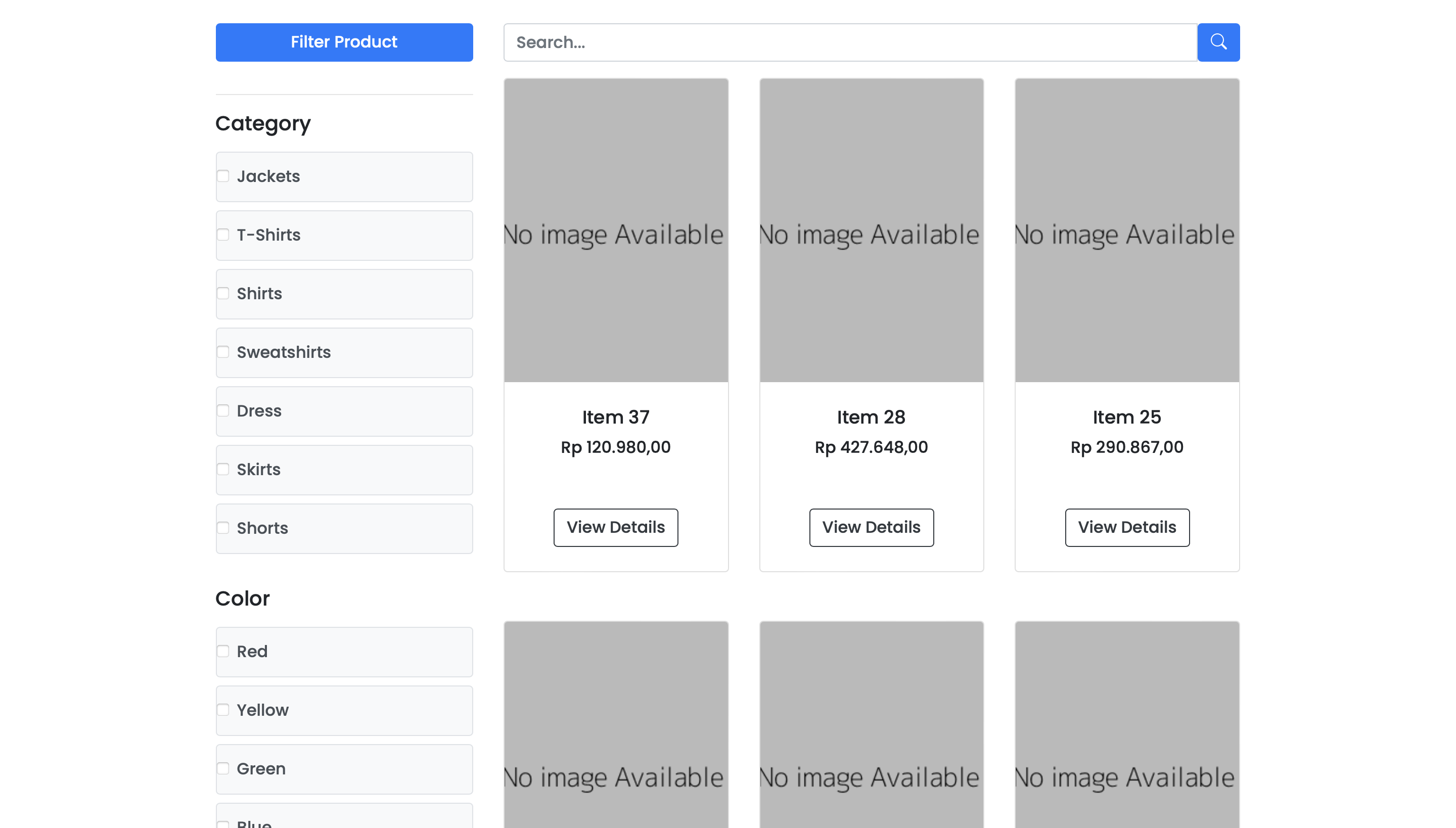Image resolution: width=1456 pixels, height=828 pixels.
Task: Focus the Search input field
Action: click(x=850, y=42)
